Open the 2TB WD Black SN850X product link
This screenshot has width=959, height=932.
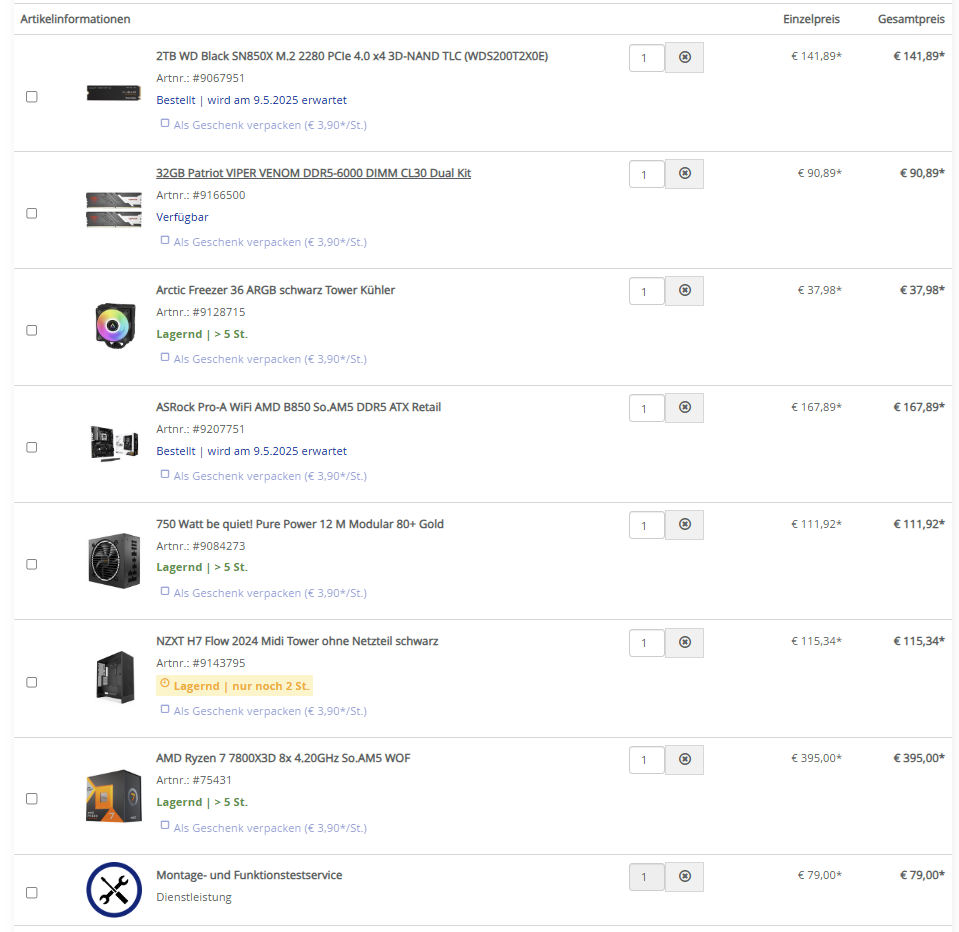tap(352, 56)
